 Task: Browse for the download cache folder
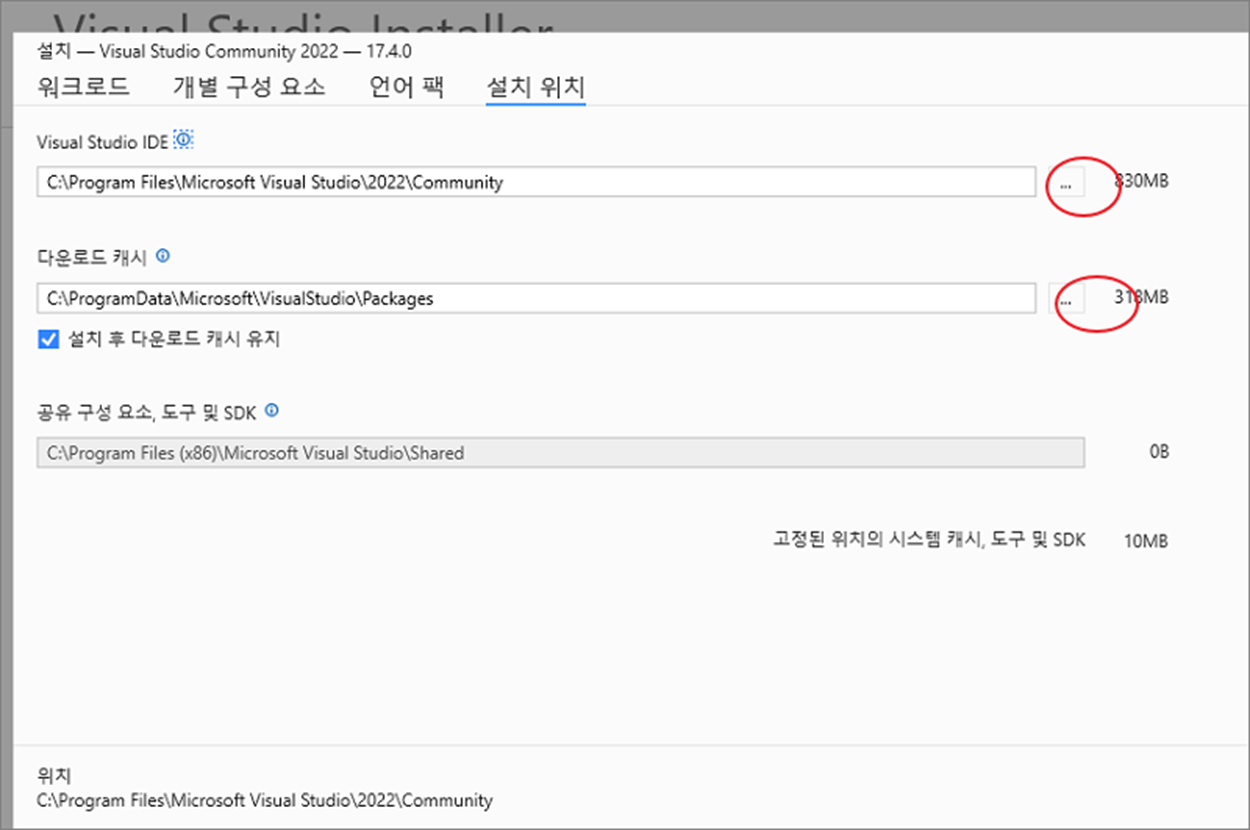1066,298
